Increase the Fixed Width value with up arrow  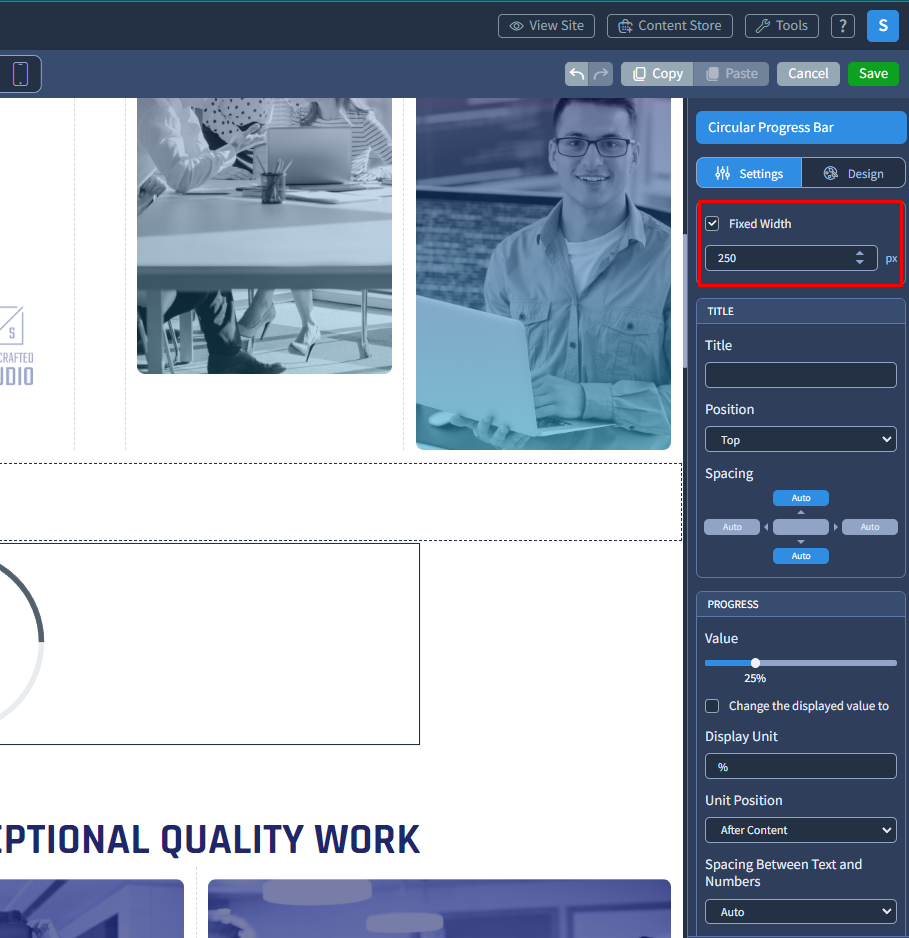859,254
